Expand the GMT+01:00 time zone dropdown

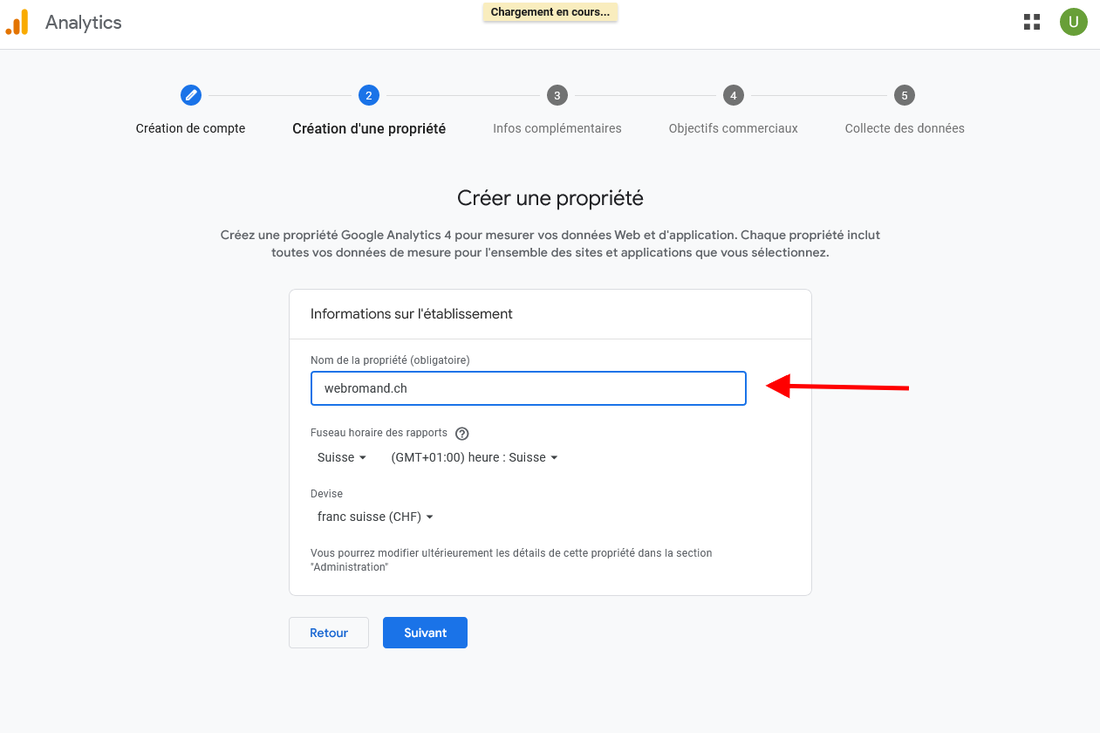(x=474, y=457)
